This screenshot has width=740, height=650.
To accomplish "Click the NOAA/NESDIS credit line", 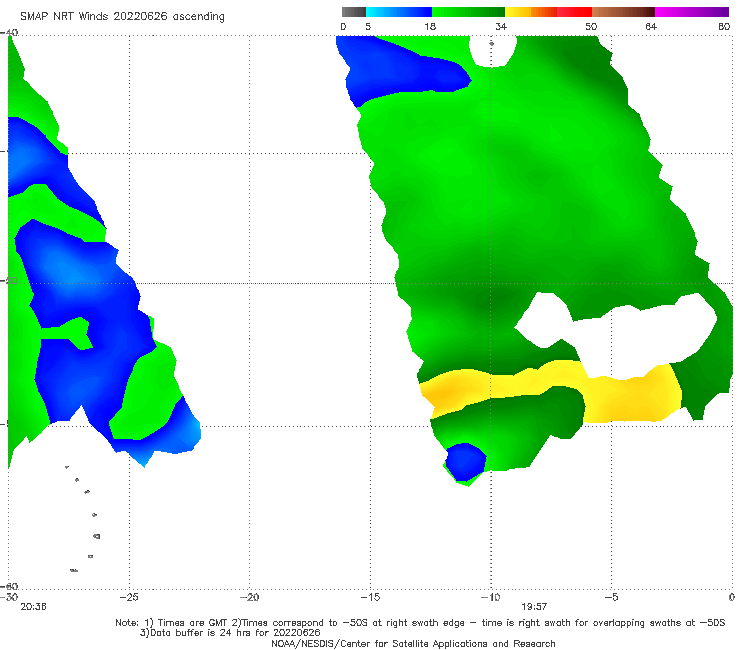I will click(x=413, y=643).
